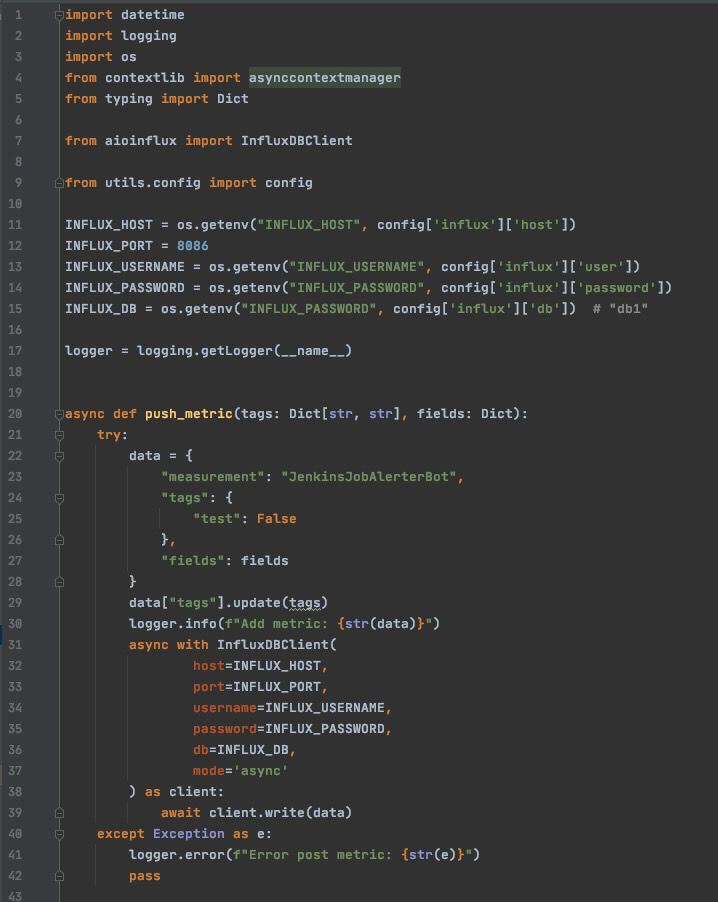Click 'client.write(data)' on line 39
This screenshot has height=902, width=718.
point(280,813)
